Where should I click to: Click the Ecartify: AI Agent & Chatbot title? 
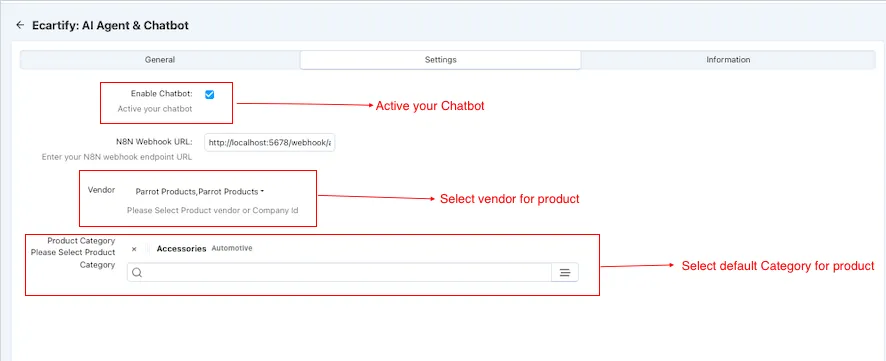pyautogui.click(x=110, y=25)
